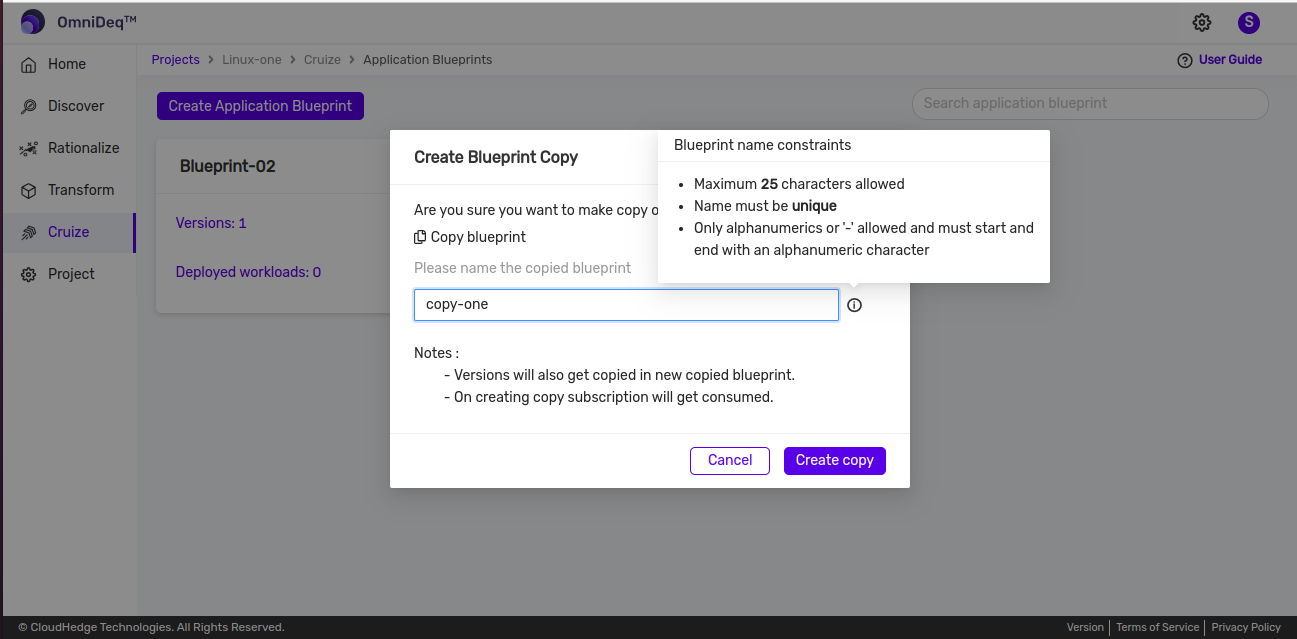Open the User Guide link
Screen dimensions: 1297x639
click(1230, 60)
